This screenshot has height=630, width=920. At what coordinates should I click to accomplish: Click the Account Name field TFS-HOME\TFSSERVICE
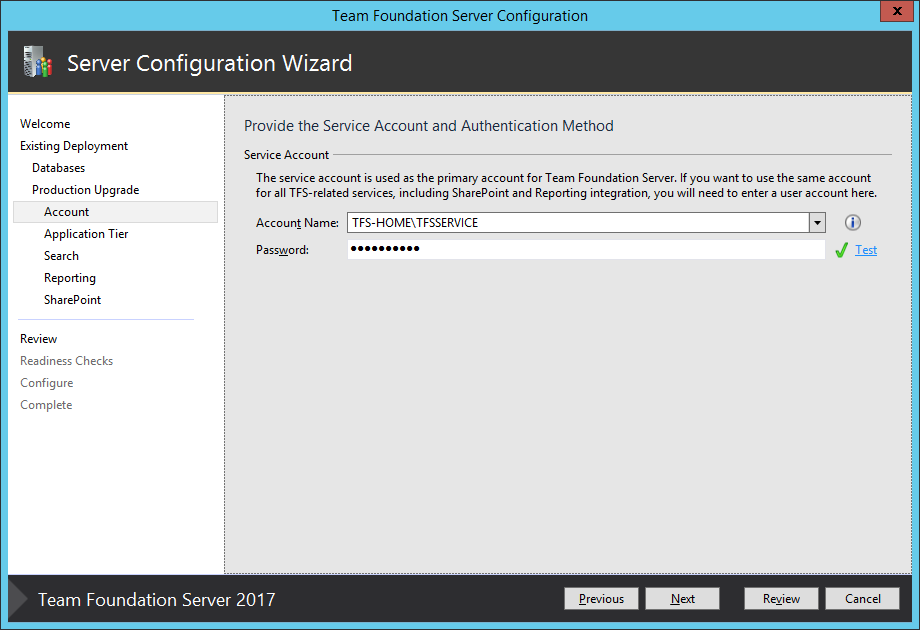[578, 222]
